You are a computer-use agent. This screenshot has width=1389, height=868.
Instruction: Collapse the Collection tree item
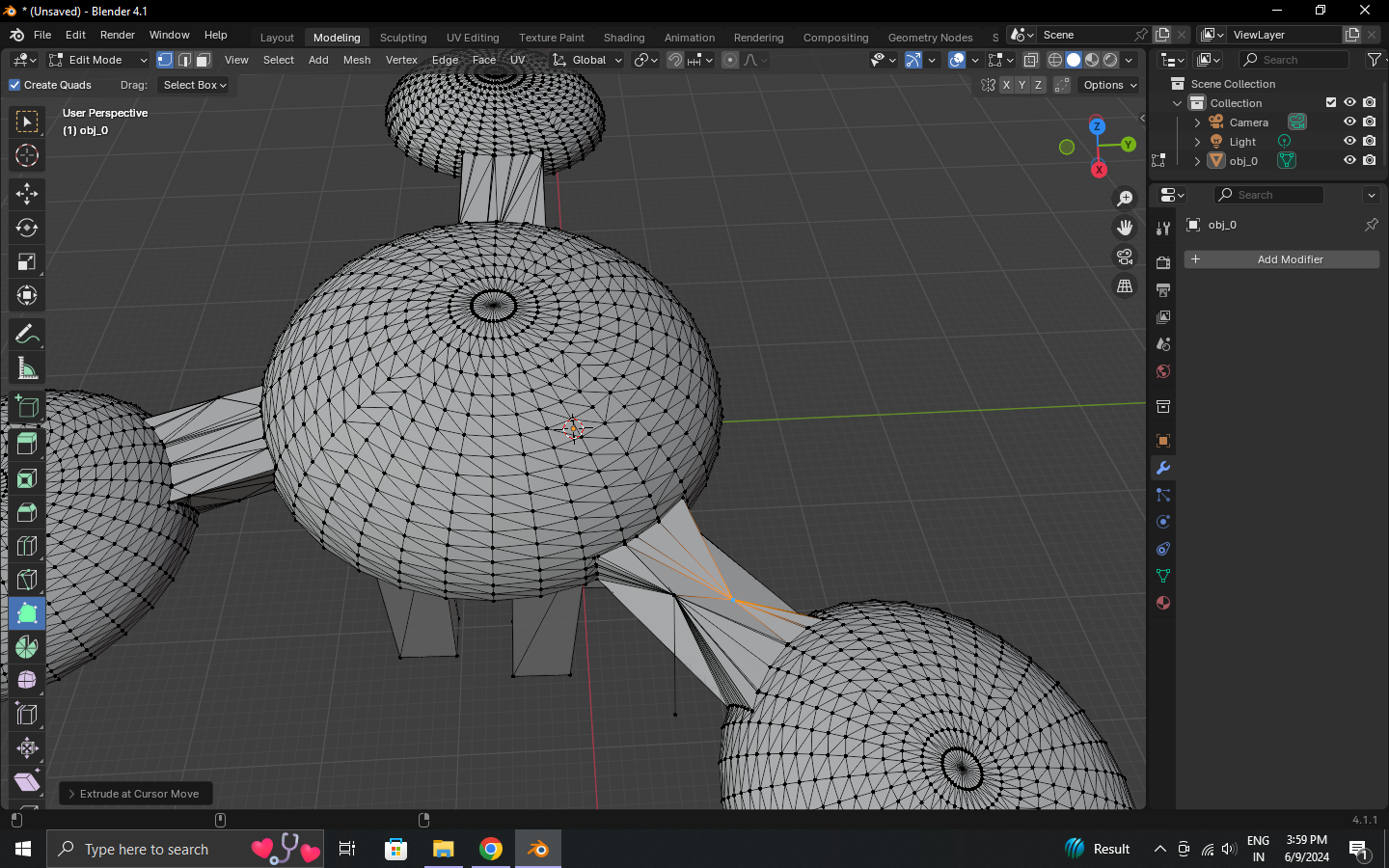pos(1177,103)
